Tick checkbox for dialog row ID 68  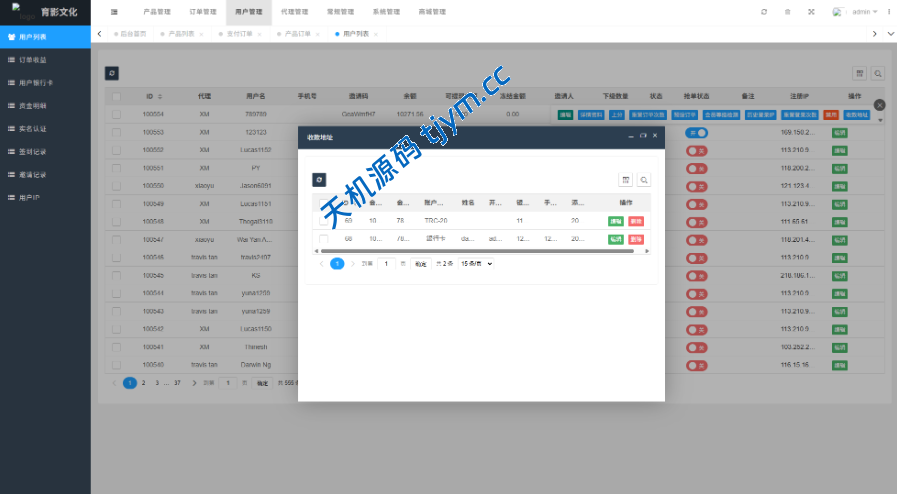(323, 239)
